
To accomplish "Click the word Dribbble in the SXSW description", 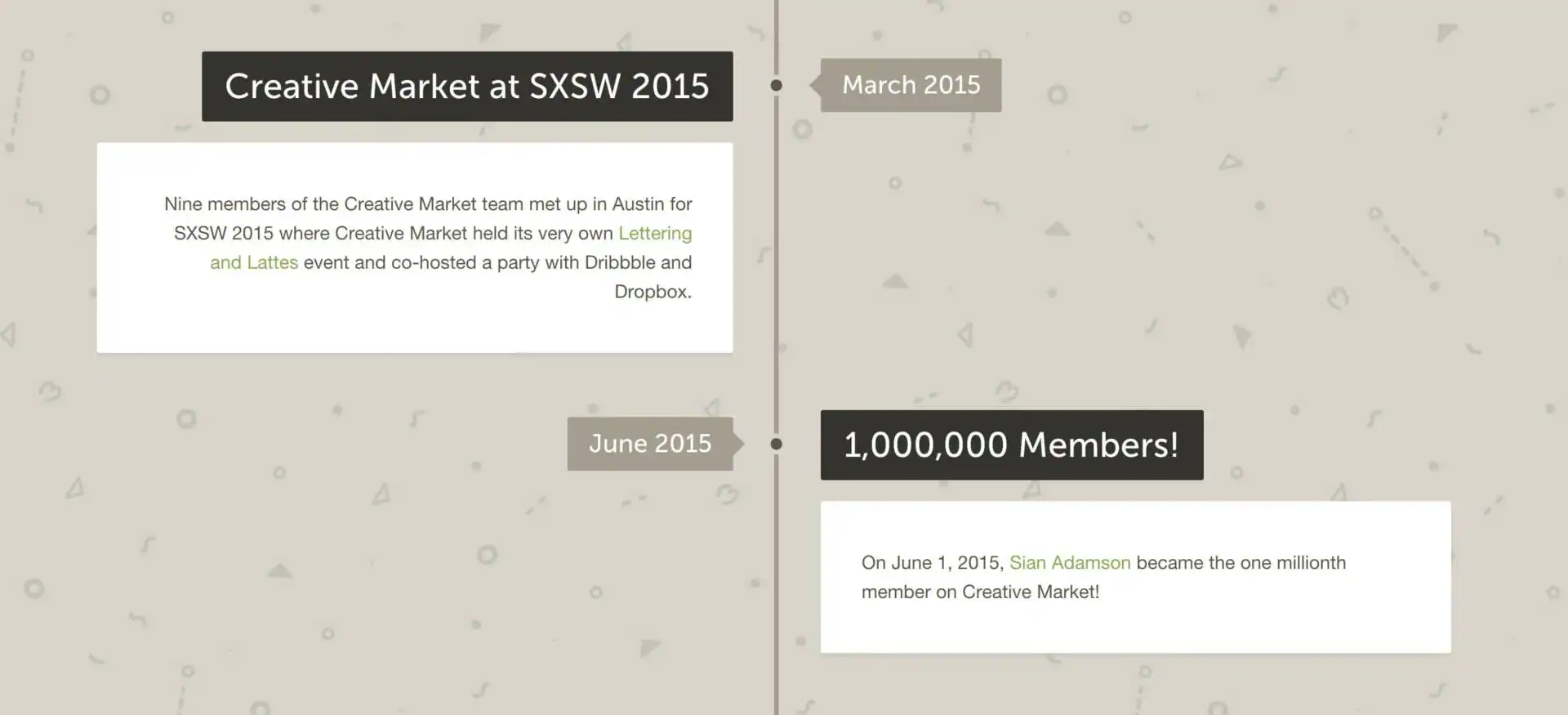I will click(622, 262).
